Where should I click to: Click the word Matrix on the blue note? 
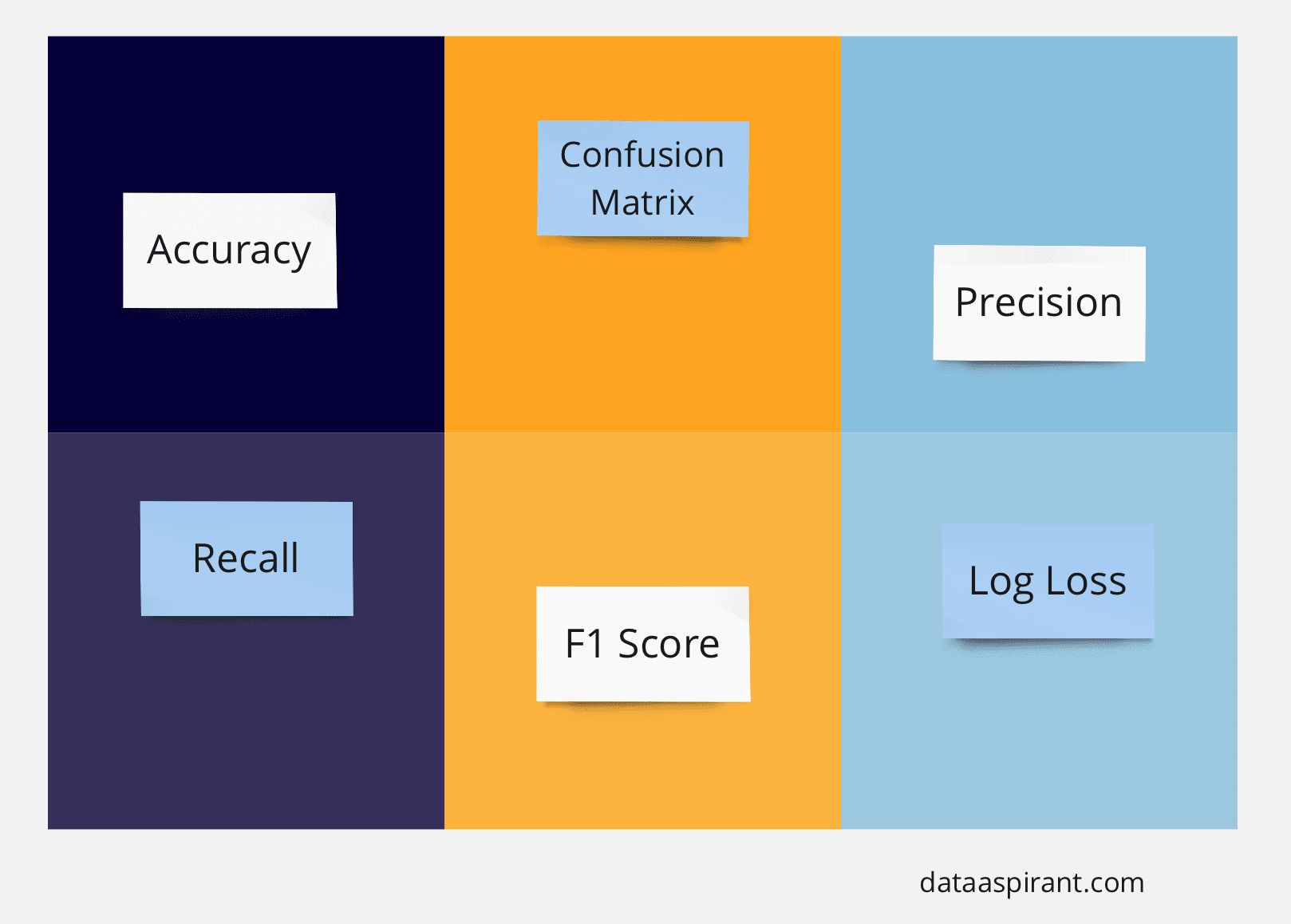tap(642, 203)
